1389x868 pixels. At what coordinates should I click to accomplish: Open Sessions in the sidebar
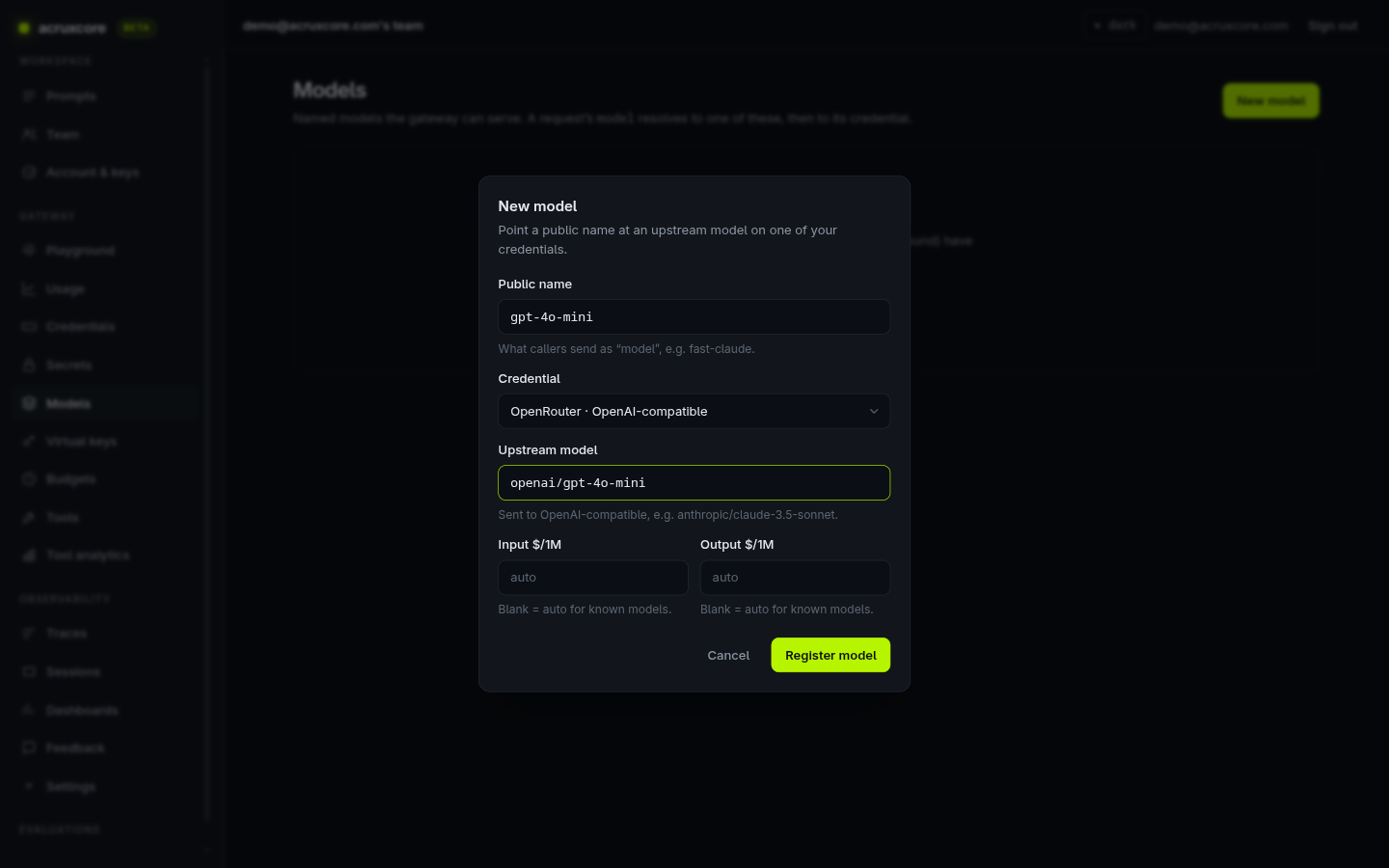tap(106, 672)
